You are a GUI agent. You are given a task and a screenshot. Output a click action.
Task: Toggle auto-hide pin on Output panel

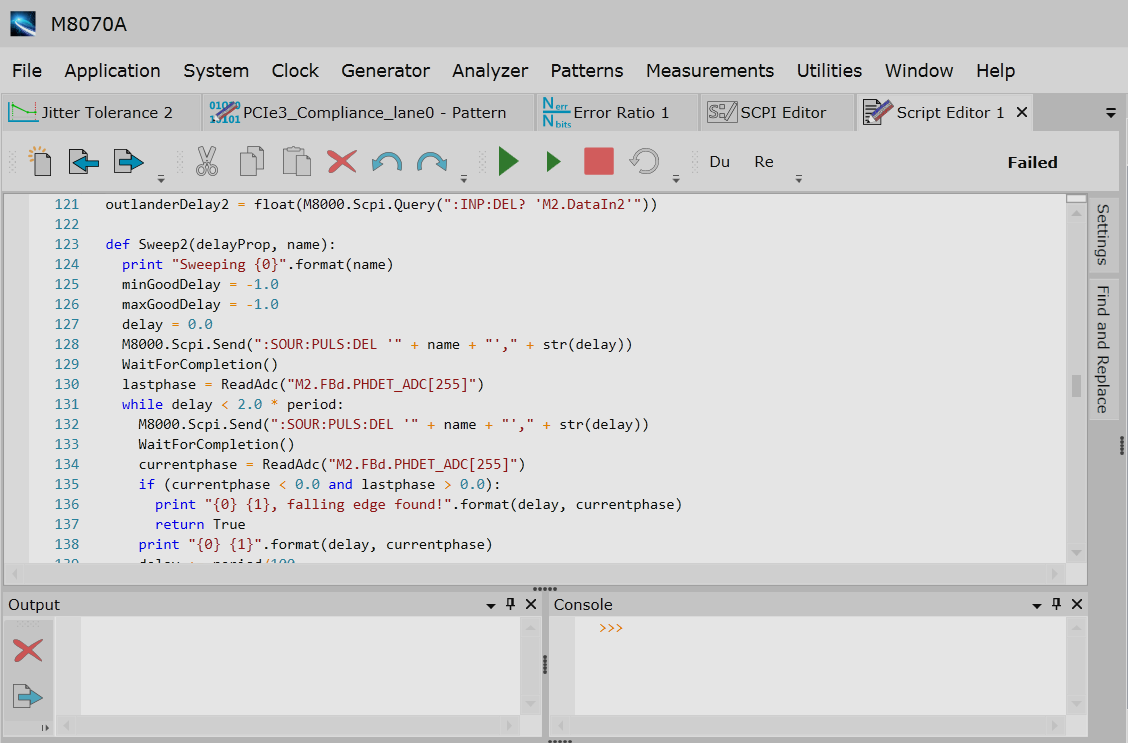510,604
